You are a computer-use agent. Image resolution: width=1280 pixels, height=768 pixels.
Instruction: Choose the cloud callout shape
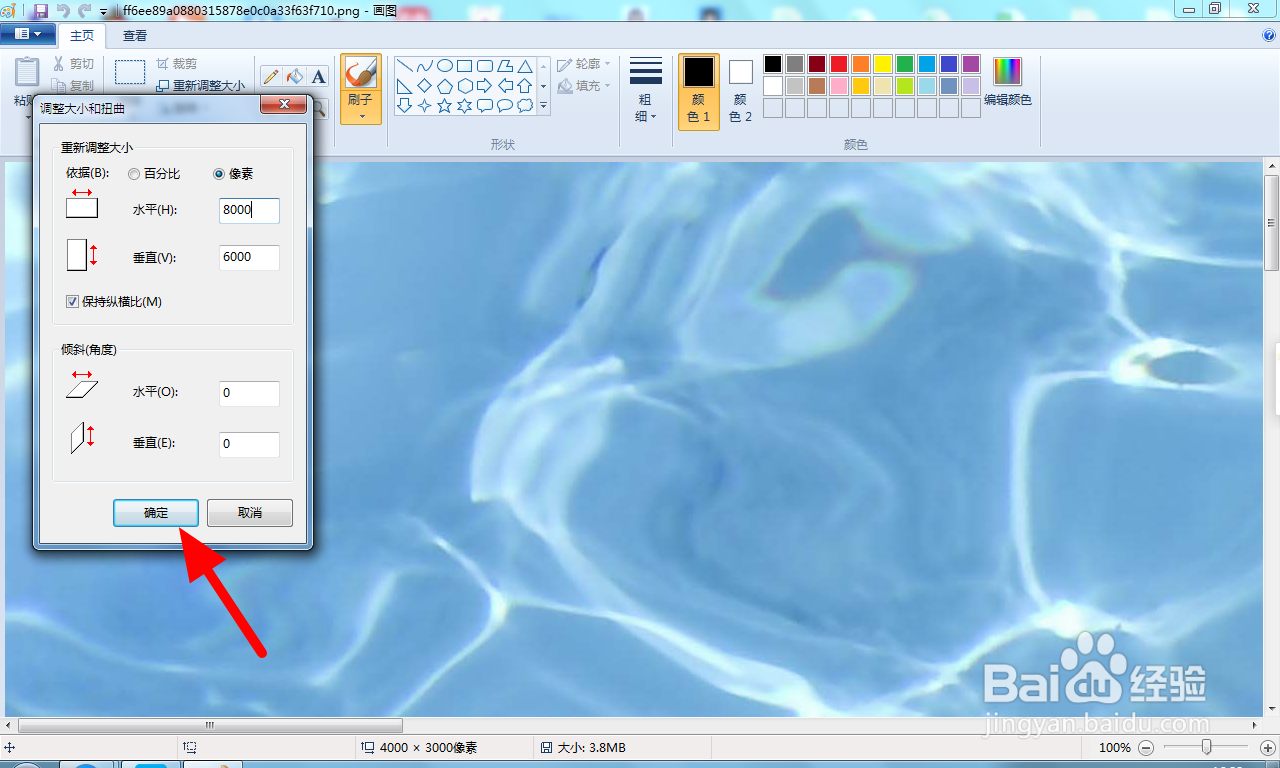[525, 105]
